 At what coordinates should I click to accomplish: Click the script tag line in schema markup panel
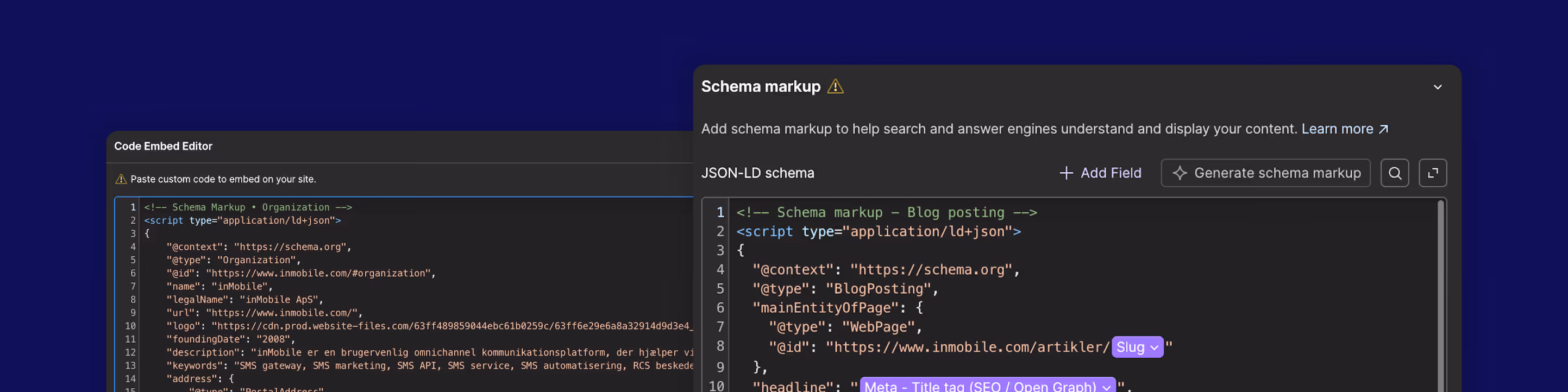coord(879,231)
